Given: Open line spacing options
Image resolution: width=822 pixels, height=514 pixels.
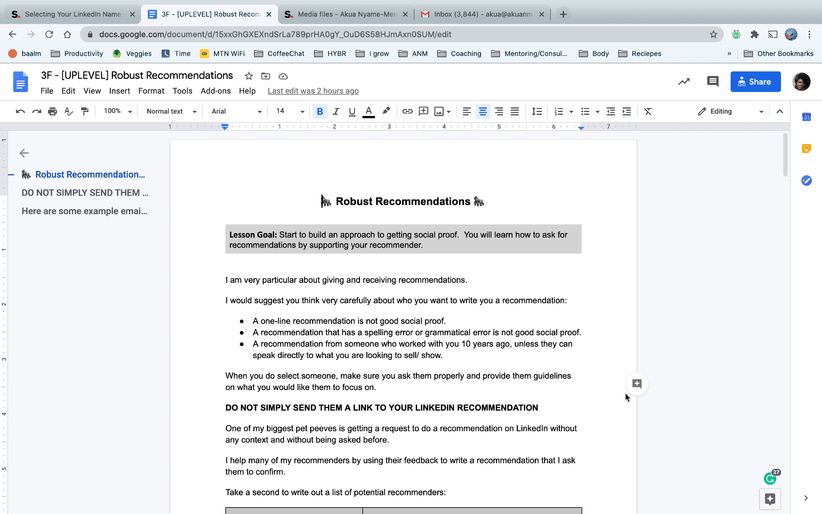Looking at the screenshot, I should click(537, 111).
